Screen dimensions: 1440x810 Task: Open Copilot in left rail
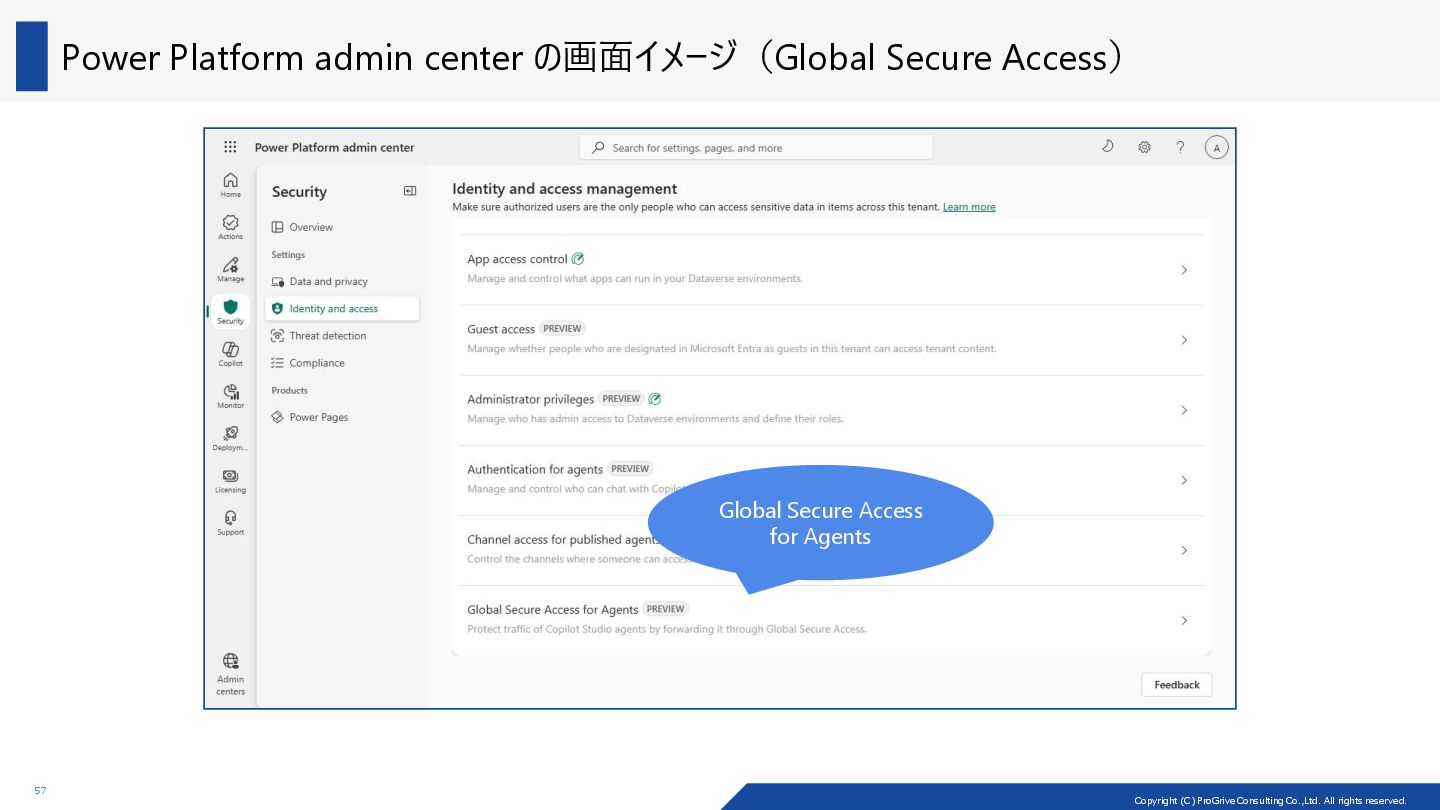[x=230, y=353]
